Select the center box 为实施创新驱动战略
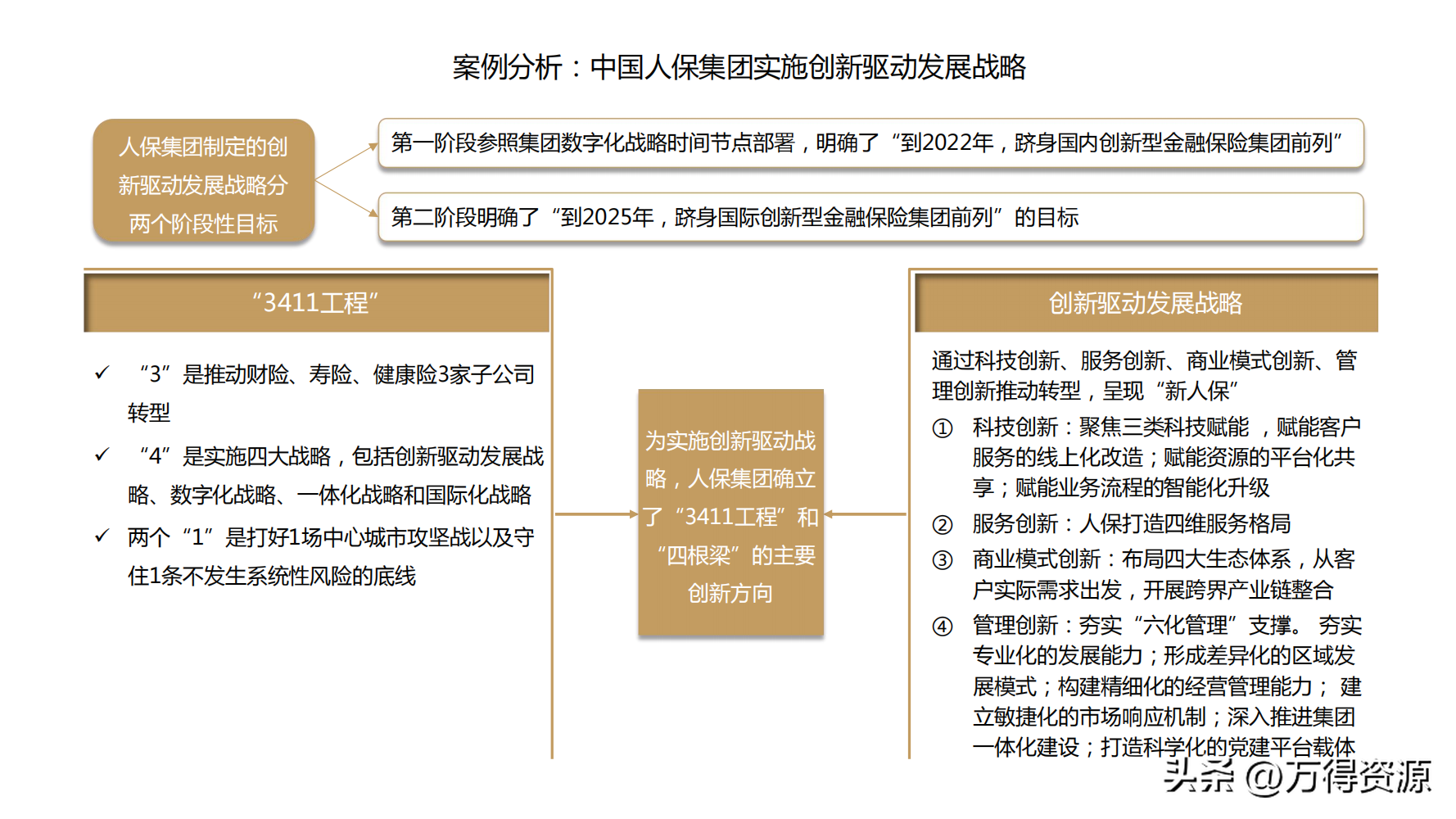This screenshot has width=1456, height=819. [730, 513]
